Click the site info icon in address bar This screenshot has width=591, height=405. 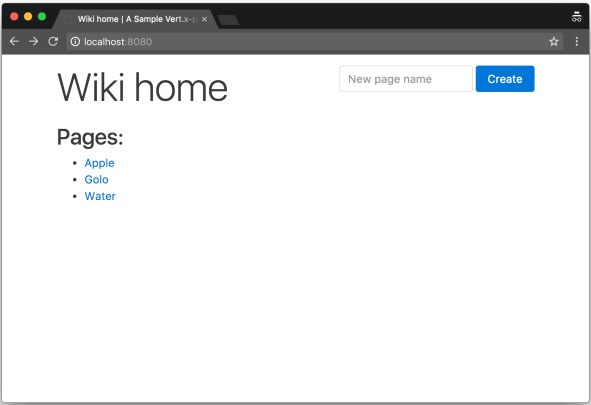(75, 41)
